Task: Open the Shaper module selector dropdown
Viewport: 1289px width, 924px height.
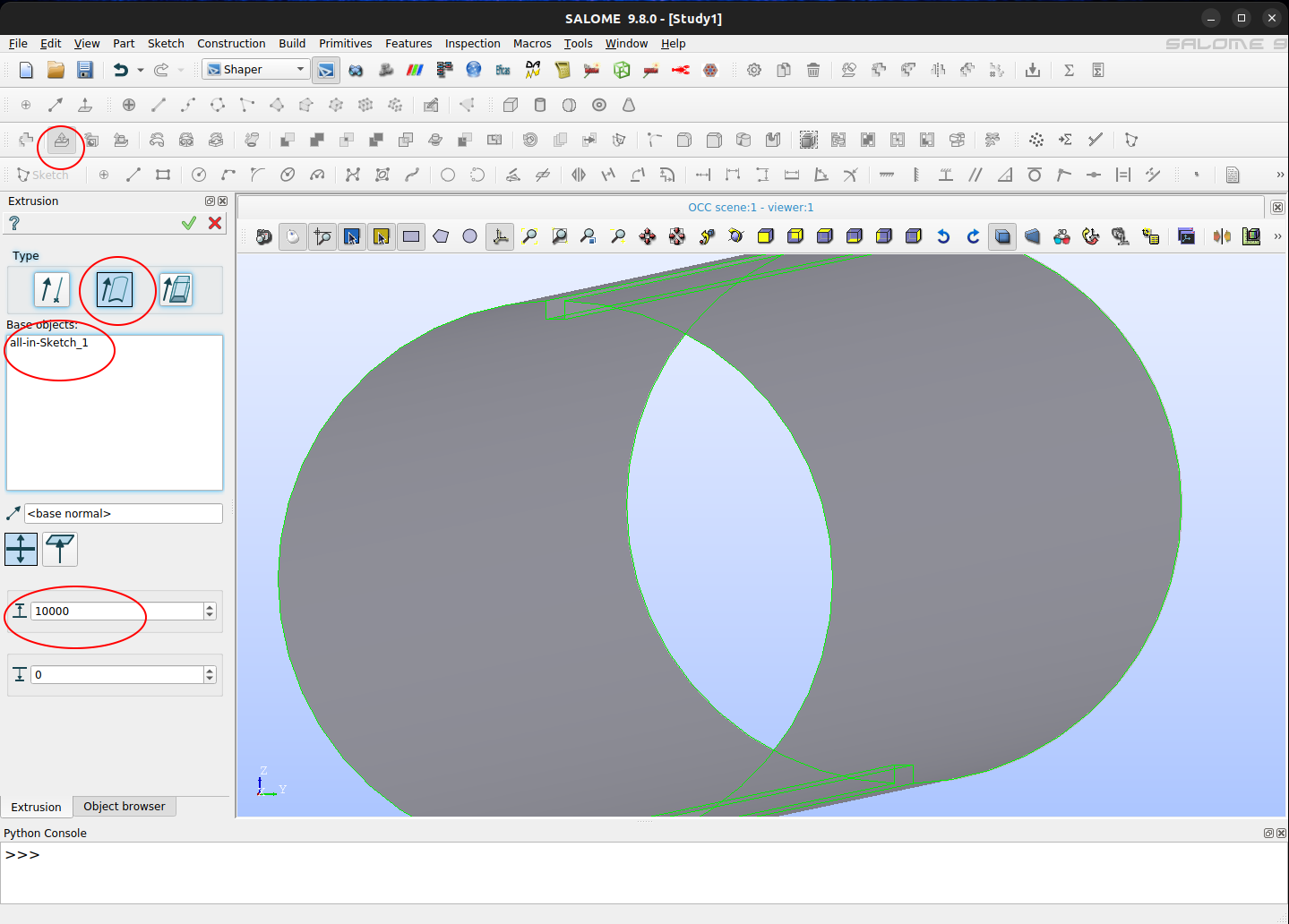Action: point(256,69)
